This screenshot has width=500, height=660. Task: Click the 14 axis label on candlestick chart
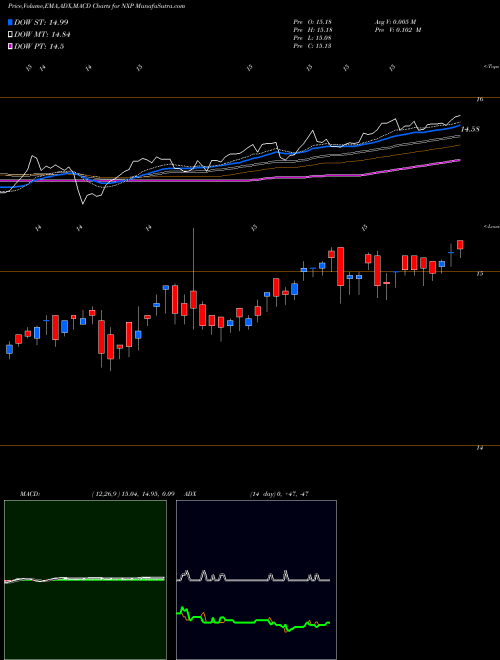(x=479, y=448)
